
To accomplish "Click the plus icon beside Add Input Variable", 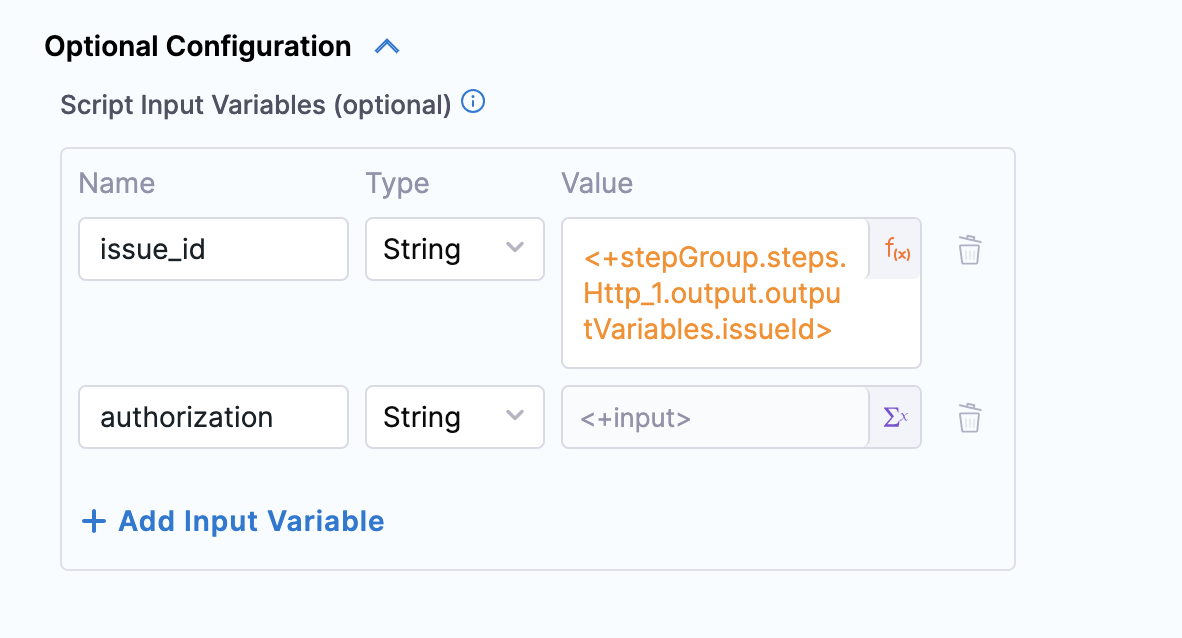I will tap(93, 521).
